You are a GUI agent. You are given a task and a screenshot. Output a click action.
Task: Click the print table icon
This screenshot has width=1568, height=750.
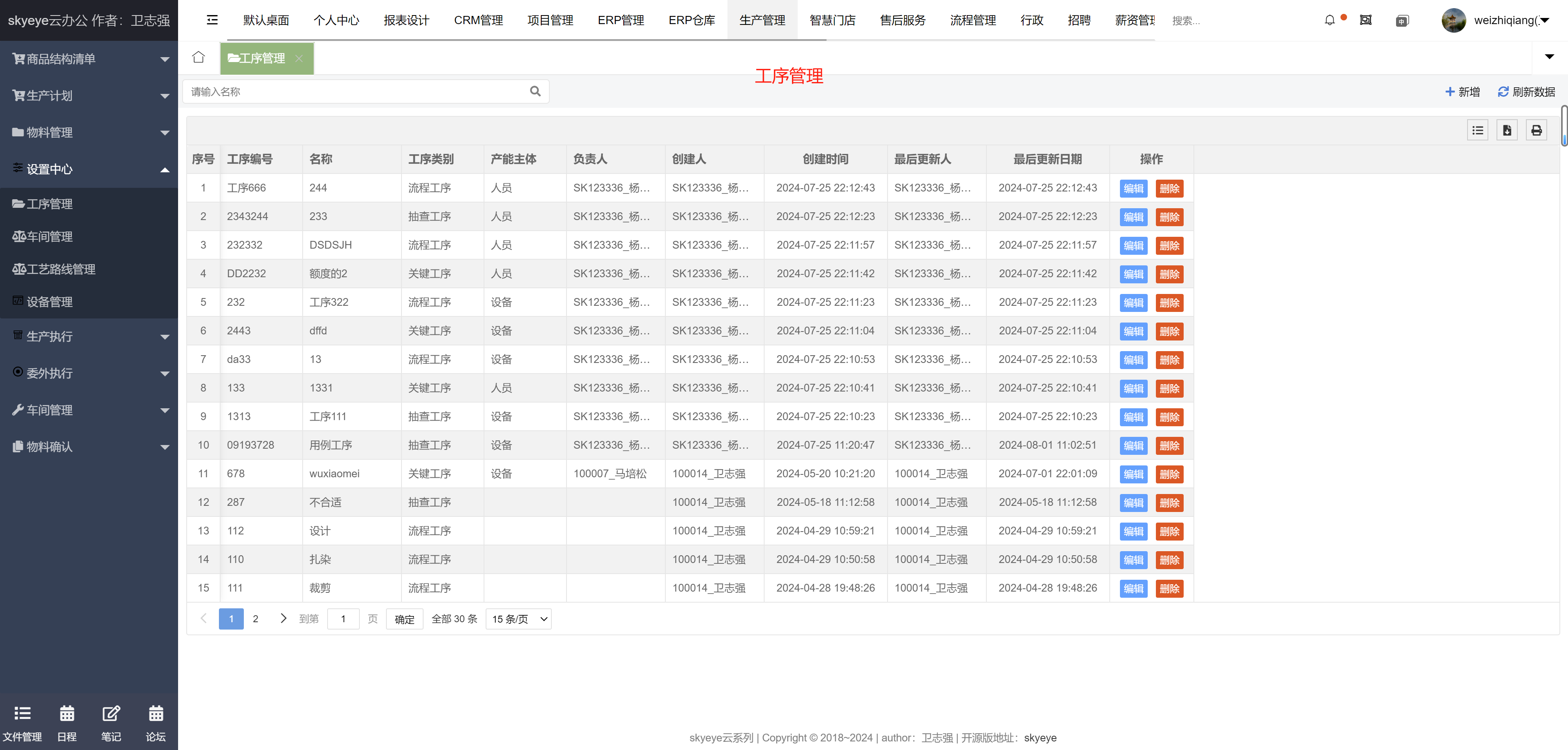[x=1537, y=130]
